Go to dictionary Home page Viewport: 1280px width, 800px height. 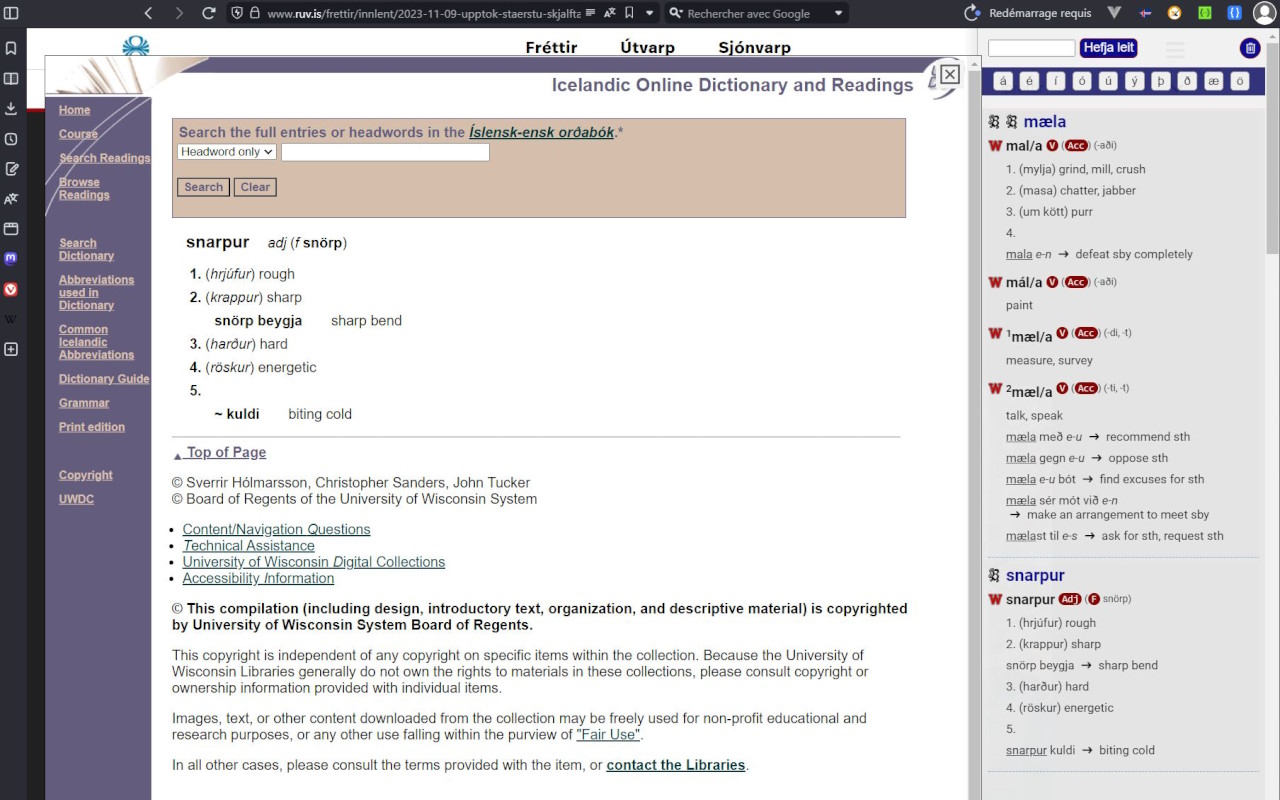(x=74, y=110)
